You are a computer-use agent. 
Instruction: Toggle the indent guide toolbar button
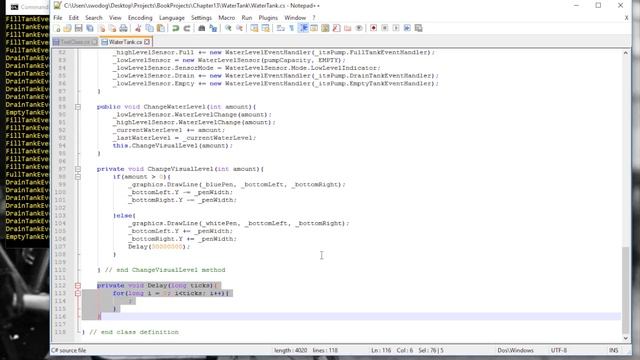[303, 28]
